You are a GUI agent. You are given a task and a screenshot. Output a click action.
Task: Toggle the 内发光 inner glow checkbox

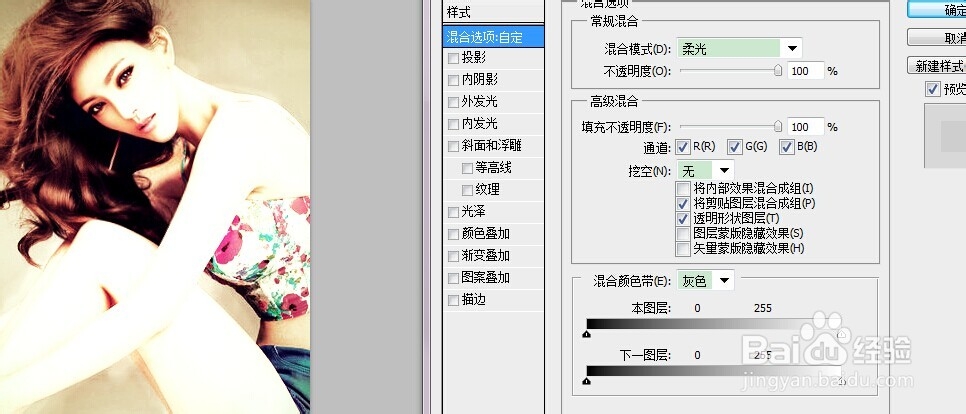coord(453,124)
